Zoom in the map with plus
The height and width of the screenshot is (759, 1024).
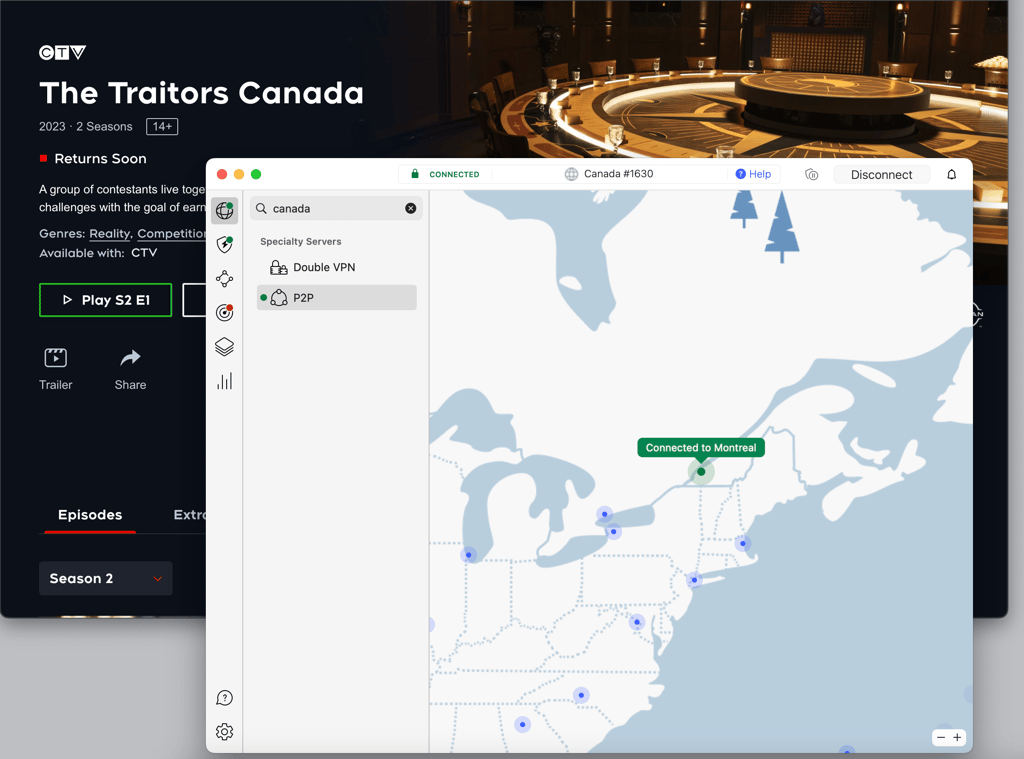tap(957, 737)
